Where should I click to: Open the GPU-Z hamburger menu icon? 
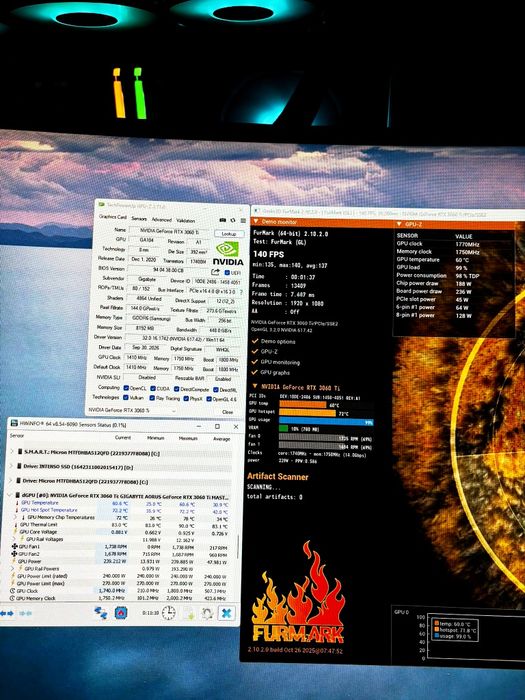[x=243, y=221]
